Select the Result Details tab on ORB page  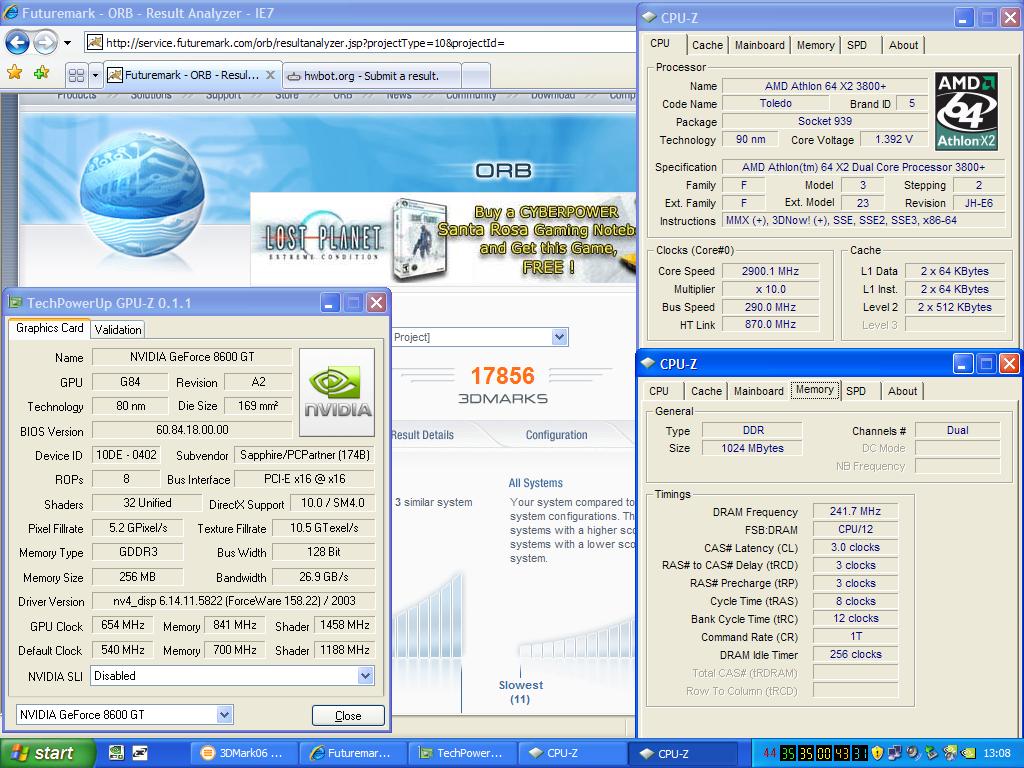click(x=423, y=435)
